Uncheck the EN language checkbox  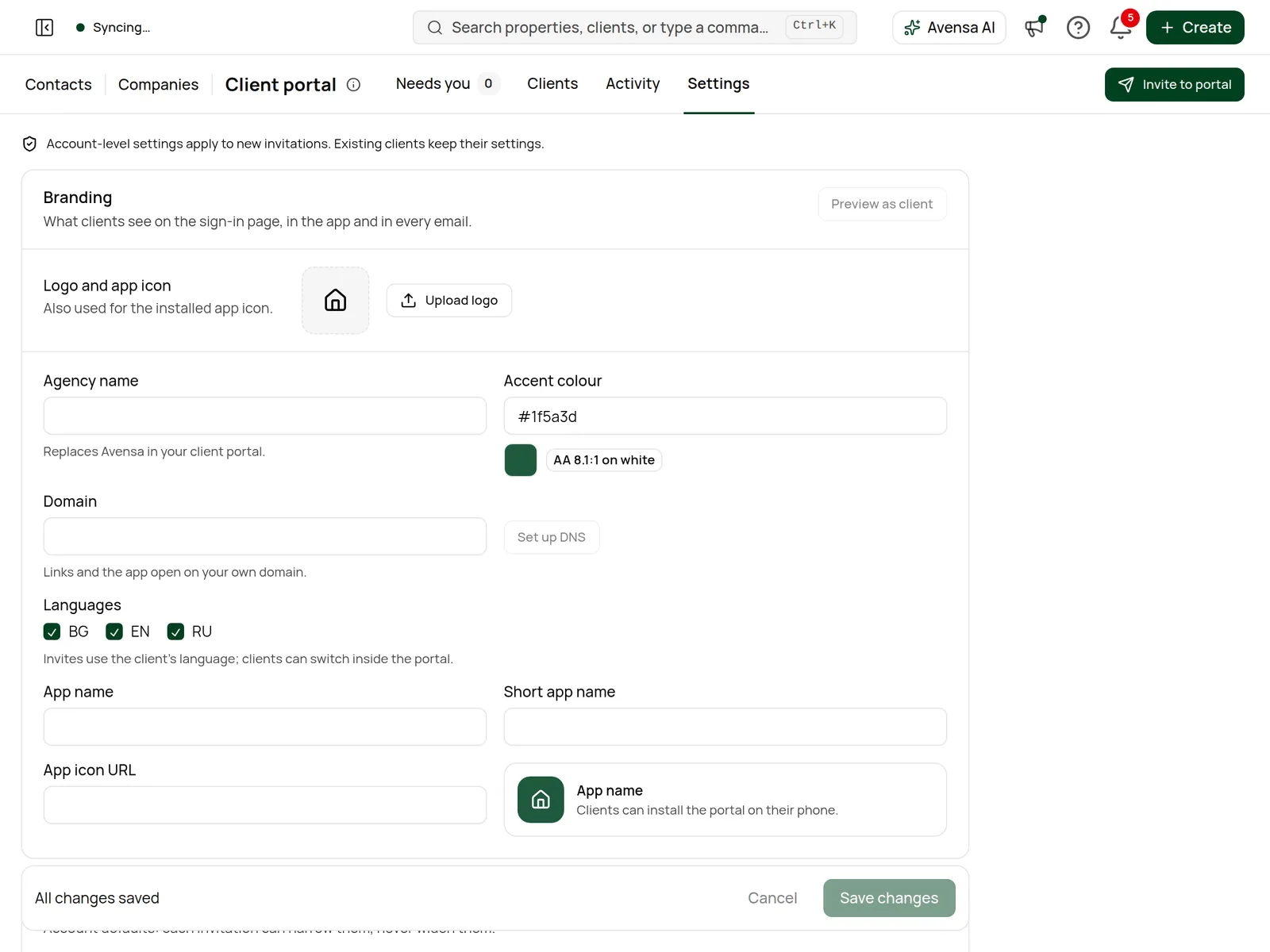pos(114,631)
